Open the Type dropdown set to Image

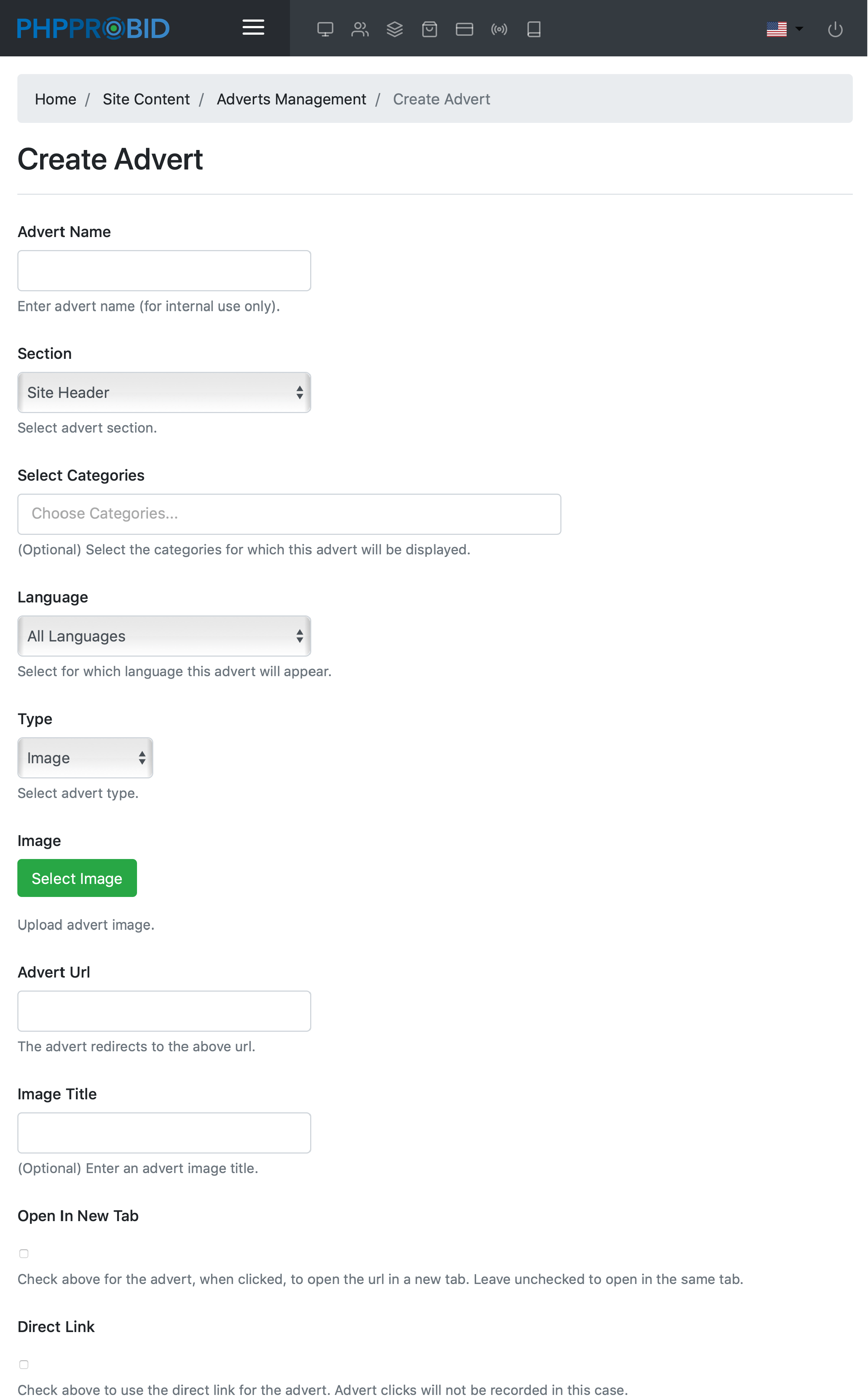tap(85, 757)
